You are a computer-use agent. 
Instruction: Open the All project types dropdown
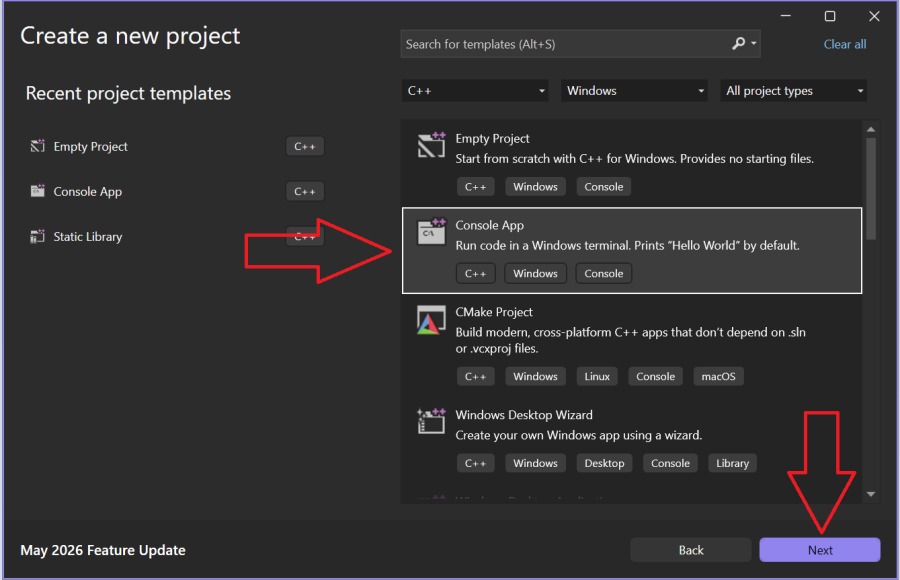coord(793,91)
